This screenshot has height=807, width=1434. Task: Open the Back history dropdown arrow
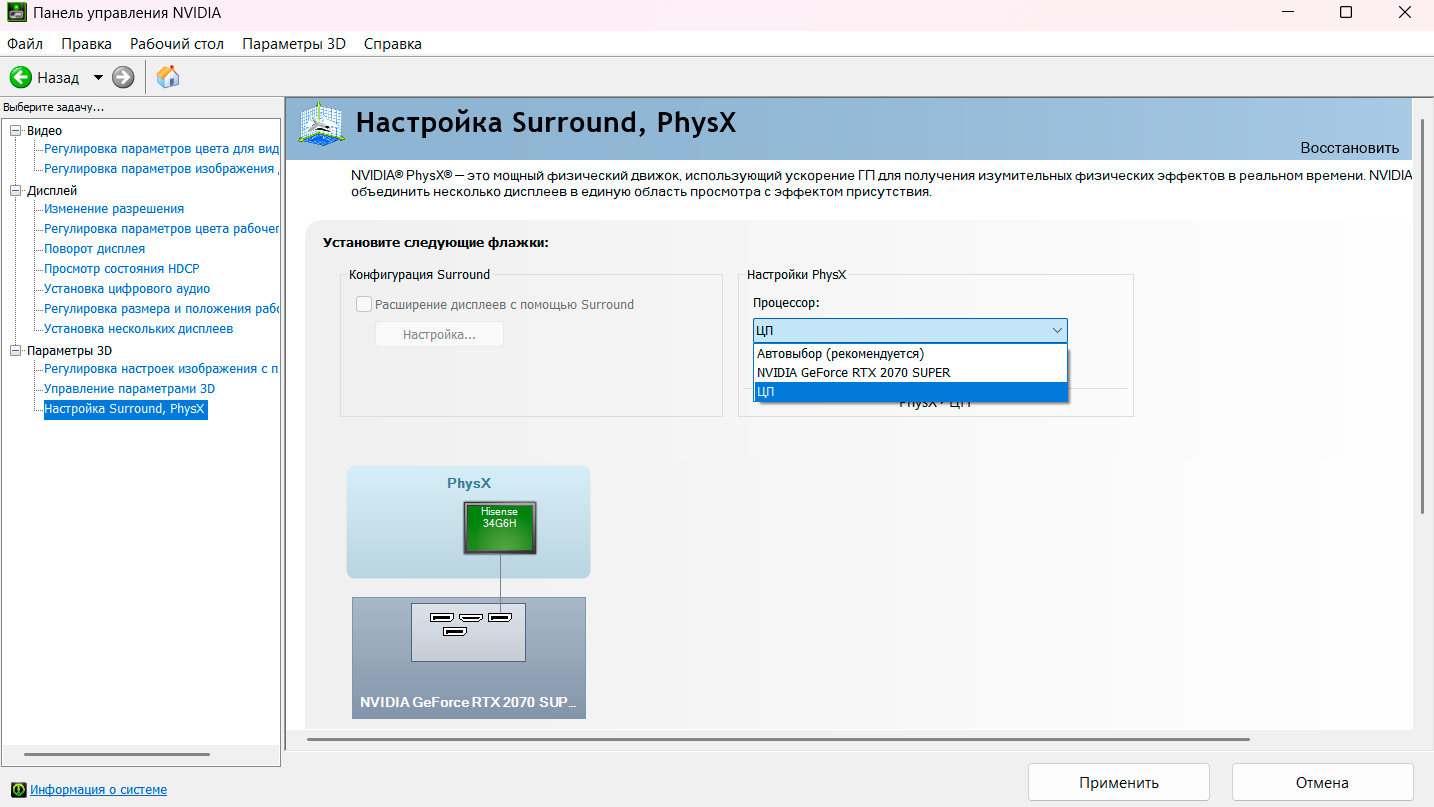click(98, 77)
